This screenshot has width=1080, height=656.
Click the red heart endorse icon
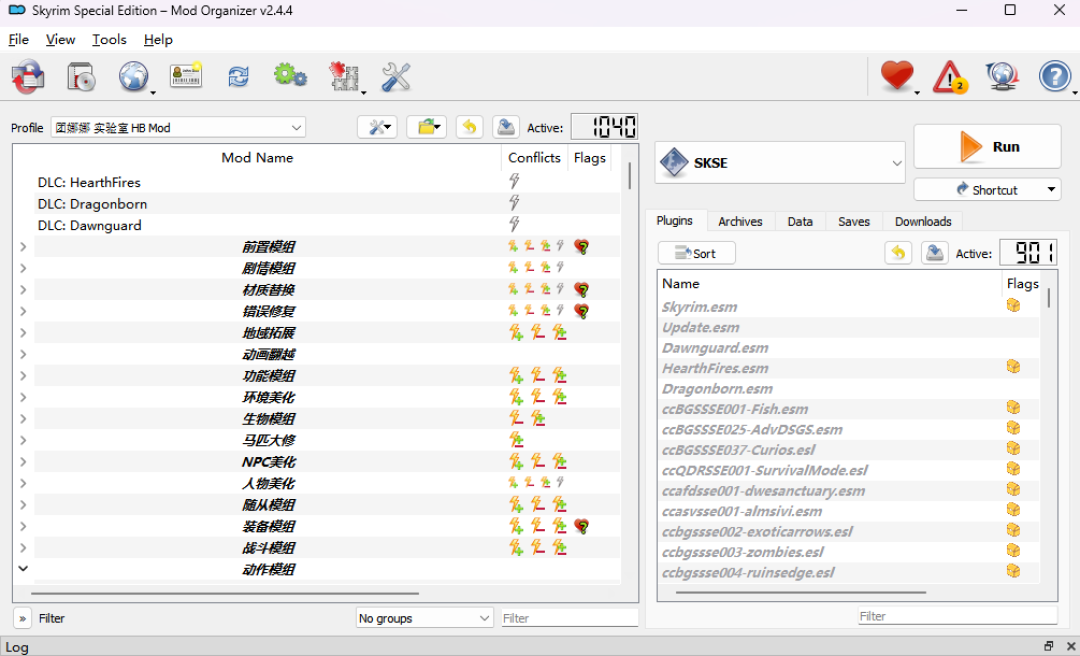point(897,76)
